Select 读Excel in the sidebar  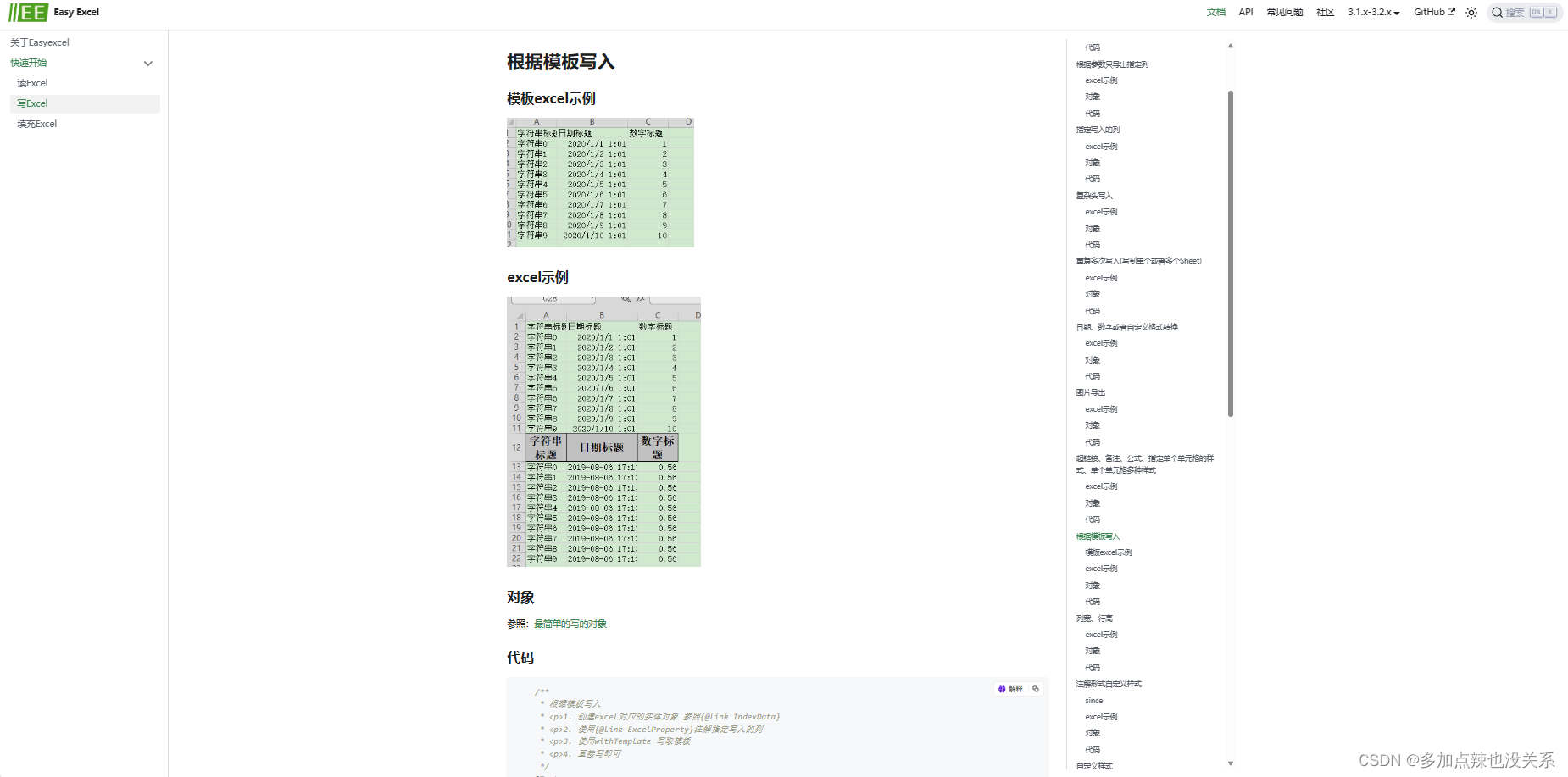pyautogui.click(x=32, y=83)
